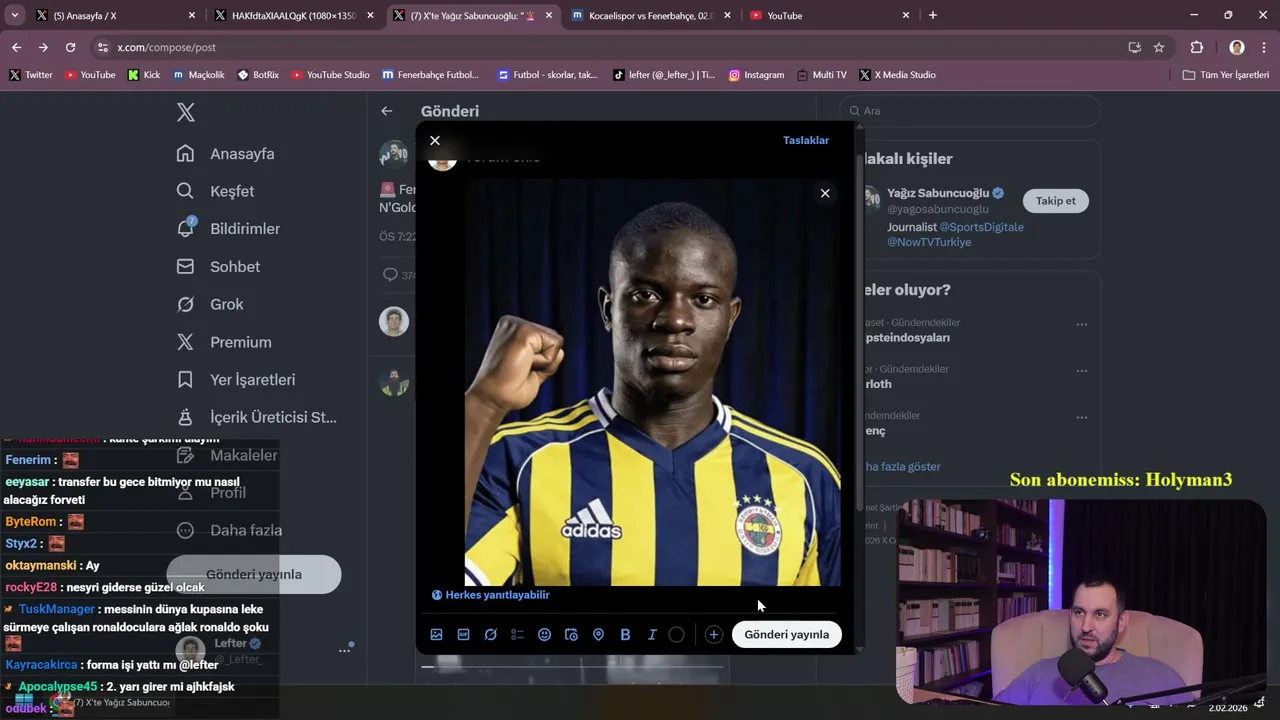Open @SportsDigitale profile link
1280x720 pixels.
point(981,227)
